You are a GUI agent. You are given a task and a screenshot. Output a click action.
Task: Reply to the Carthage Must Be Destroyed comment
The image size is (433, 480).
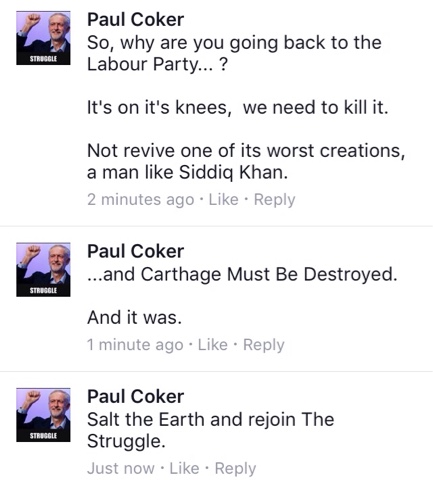pos(264,345)
